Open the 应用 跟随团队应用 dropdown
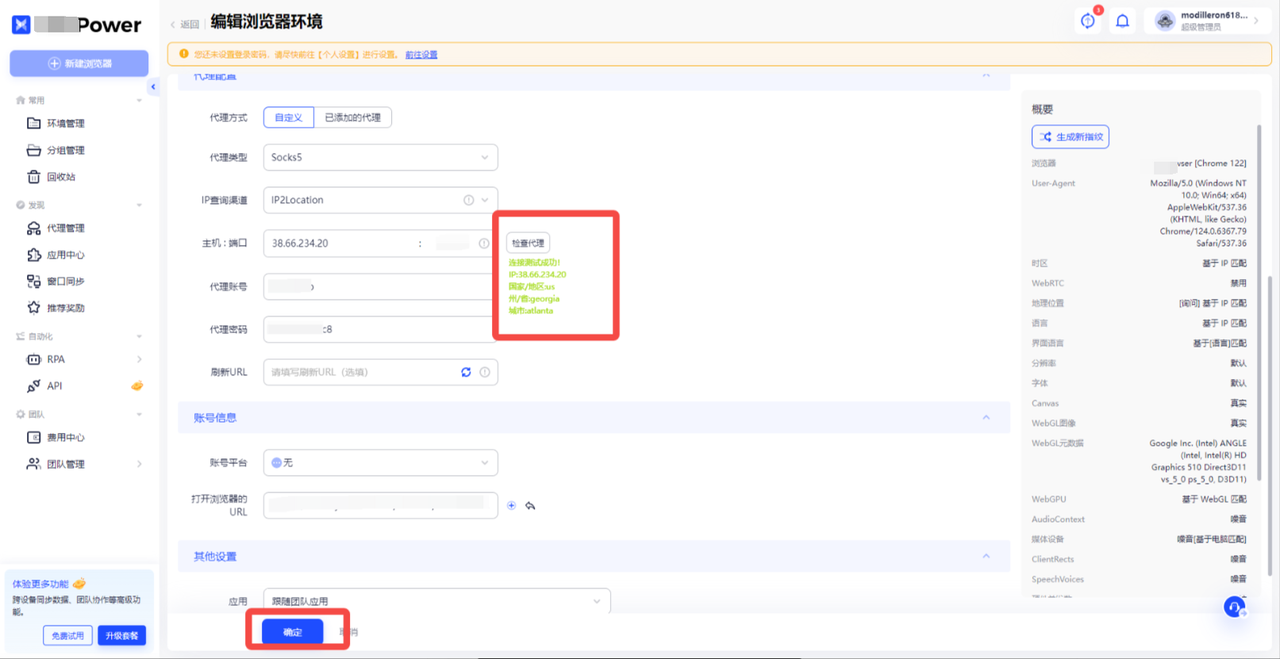Screen dimensions: 1280x659 437,601
